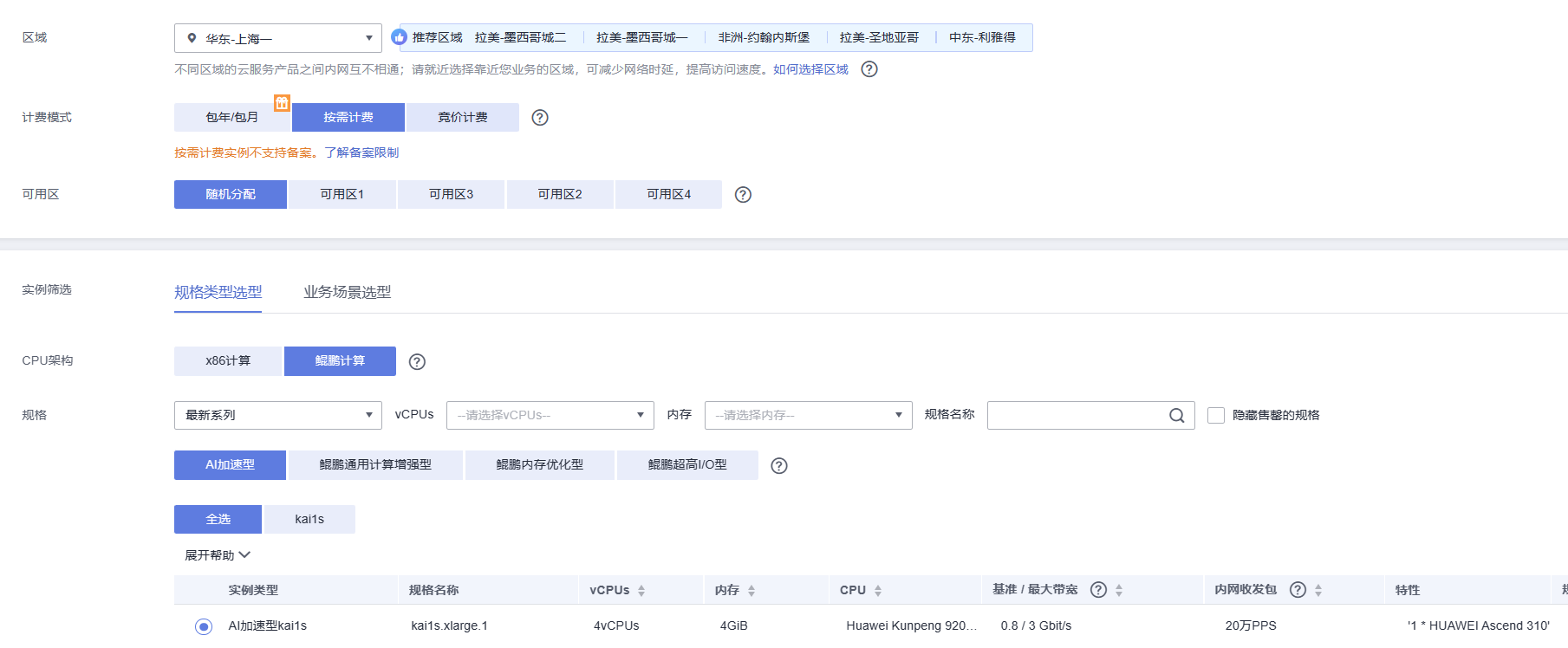Open help icon beside 可用区4

743,195
